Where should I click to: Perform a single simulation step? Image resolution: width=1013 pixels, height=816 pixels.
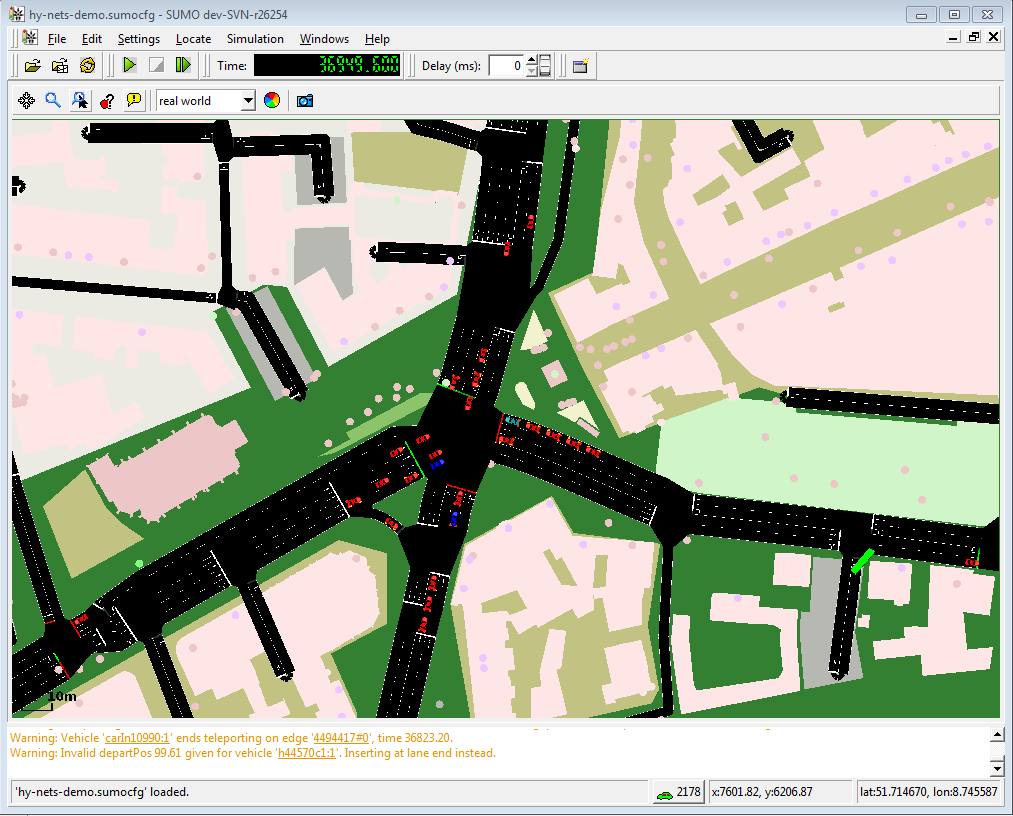pyautogui.click(x=183, y=66)
